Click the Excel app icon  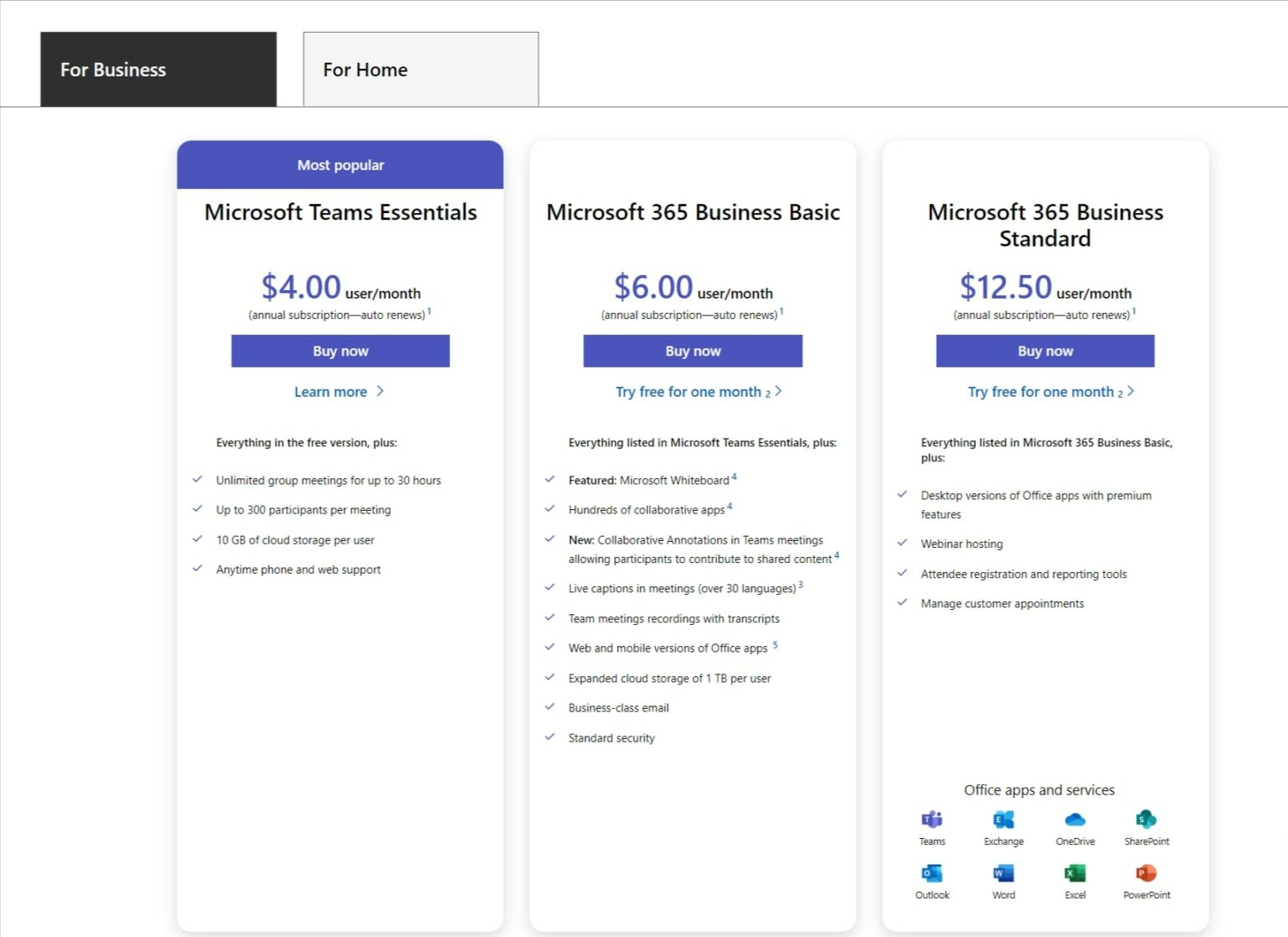click(x=1075, y=873)
